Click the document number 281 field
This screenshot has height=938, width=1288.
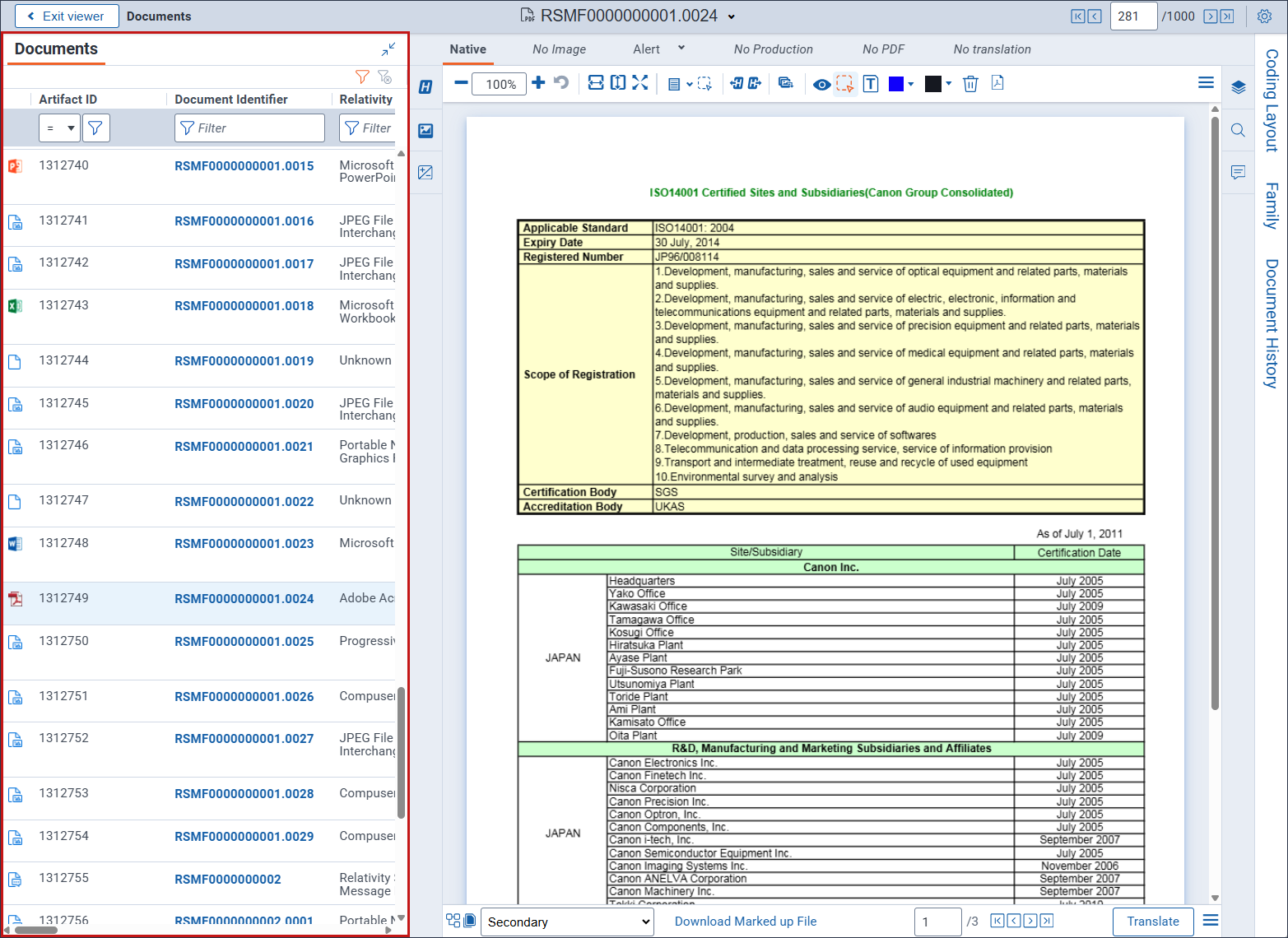(1133, 16)
